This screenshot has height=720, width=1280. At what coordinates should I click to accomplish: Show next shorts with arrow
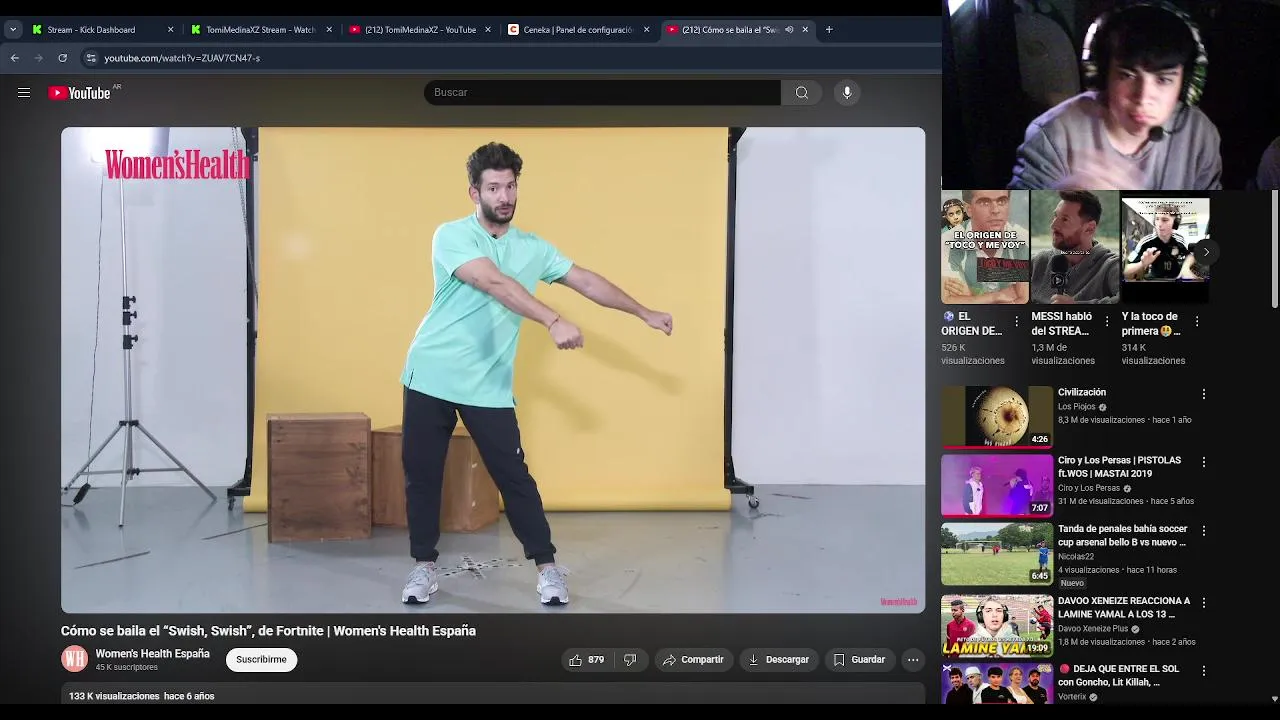(1206, 252)
